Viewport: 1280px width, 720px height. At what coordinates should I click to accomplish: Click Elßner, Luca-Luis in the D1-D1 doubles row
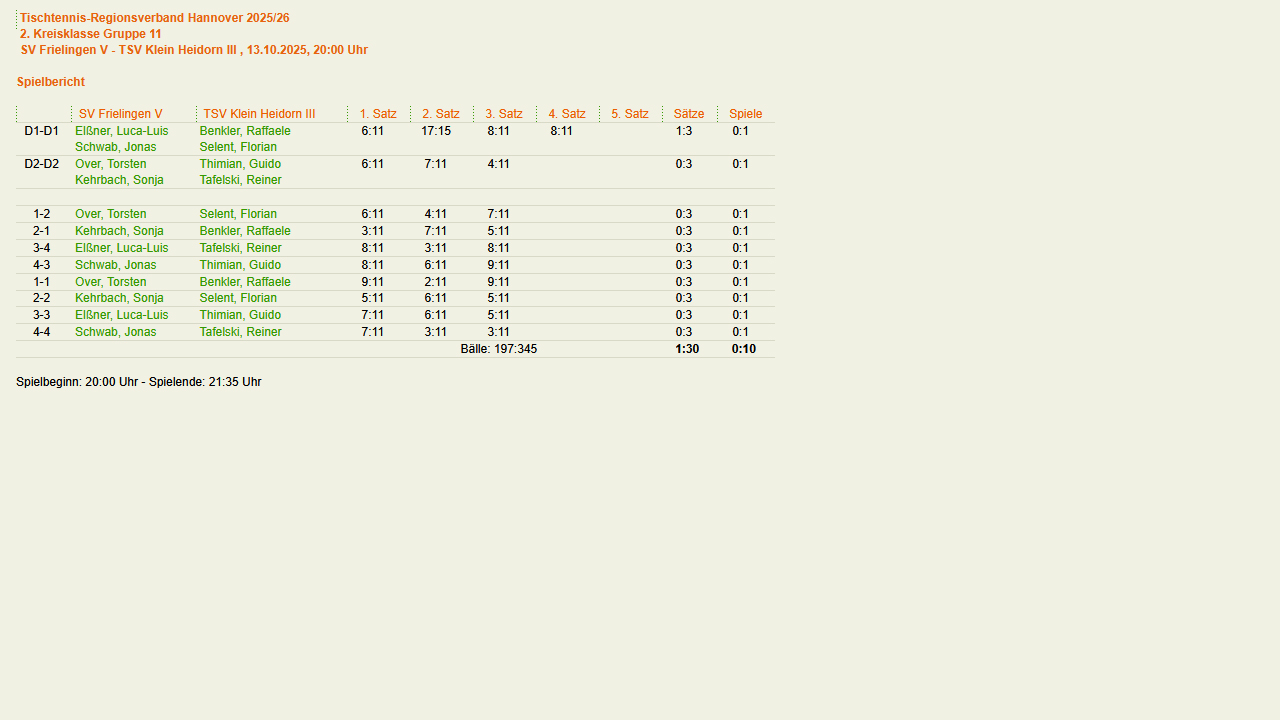pos(121,131)
